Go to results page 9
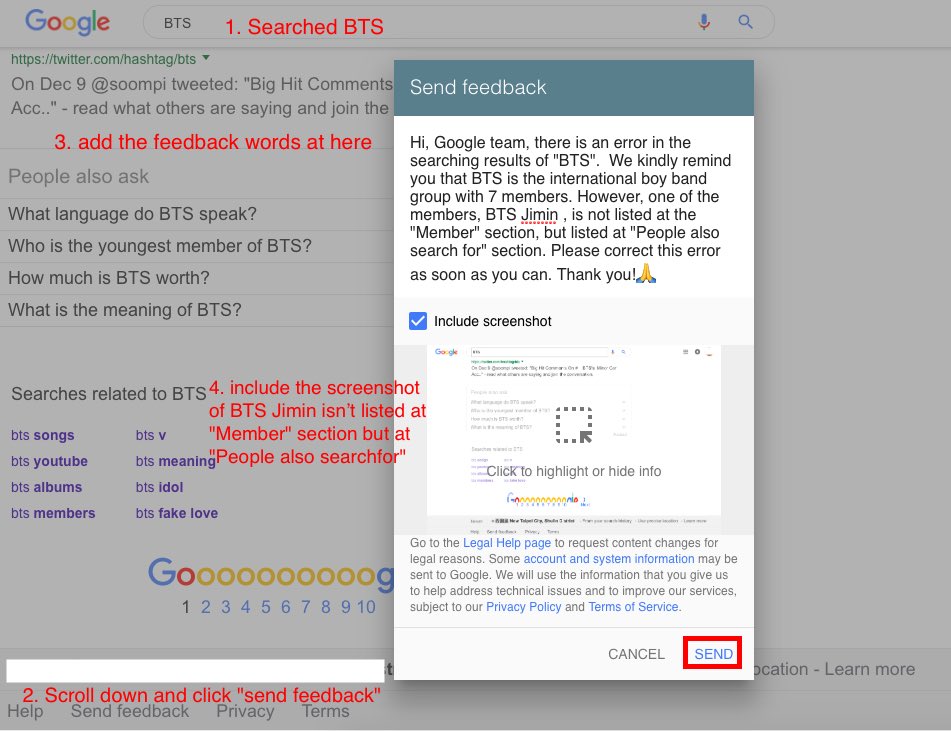The width and height of the screenshot is (951, 731). point(345,607)
